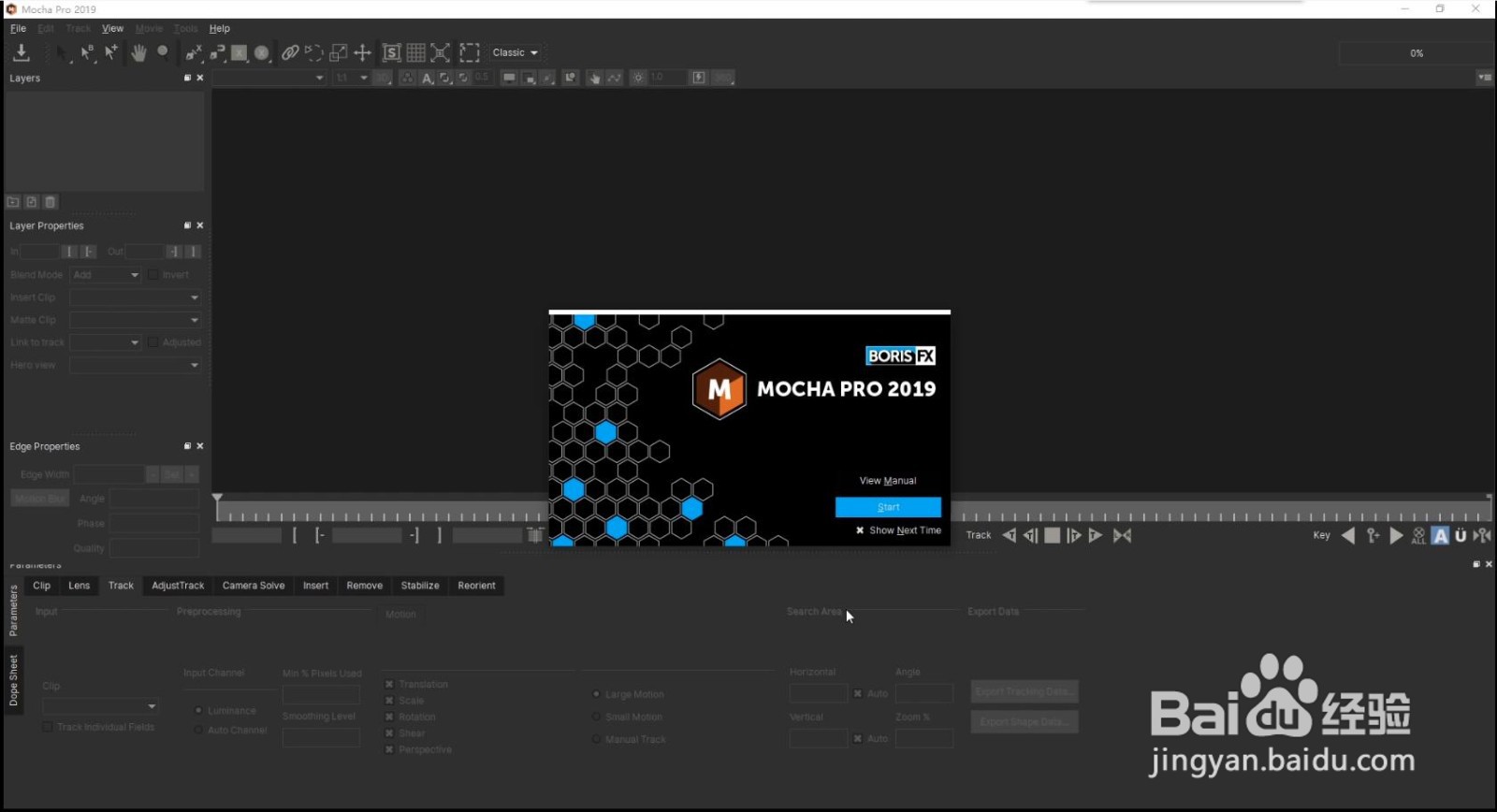Open the Link to track dropdown
The image size is (1497, 812).
click(106, 342)
